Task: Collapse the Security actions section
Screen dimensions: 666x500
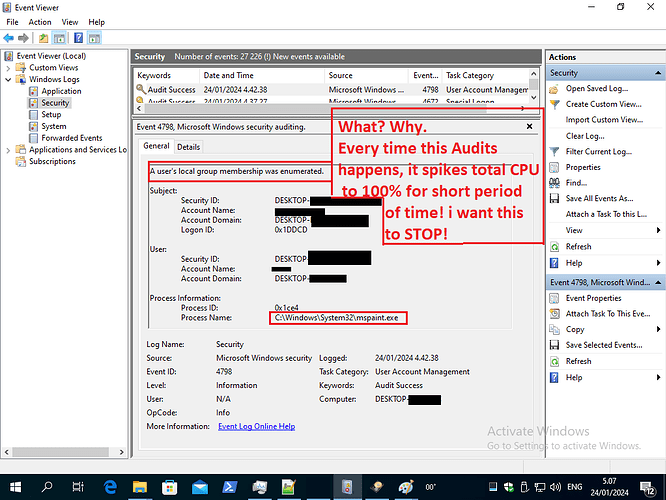Action: click(x=658, y=73)
